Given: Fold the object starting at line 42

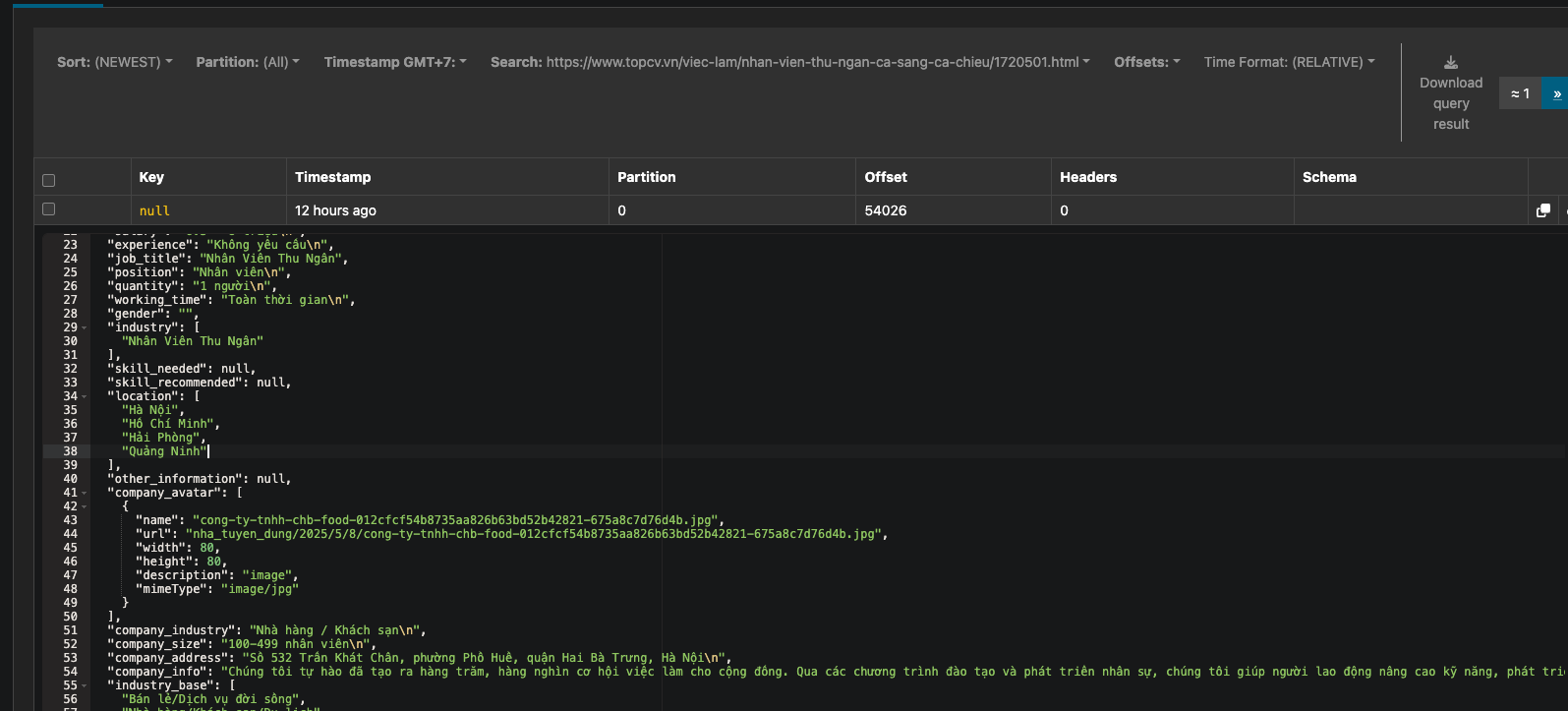Looking at the screenshot, I should pos(85,506).
